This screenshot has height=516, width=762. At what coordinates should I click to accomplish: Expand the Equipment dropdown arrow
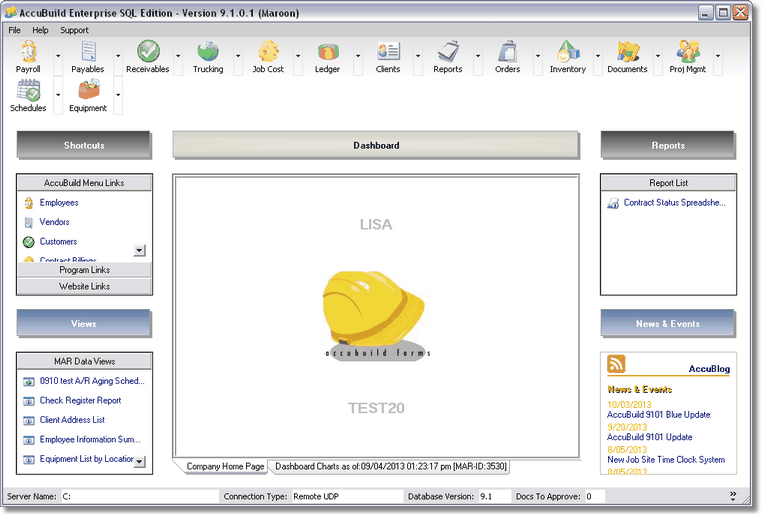point(118,95)
